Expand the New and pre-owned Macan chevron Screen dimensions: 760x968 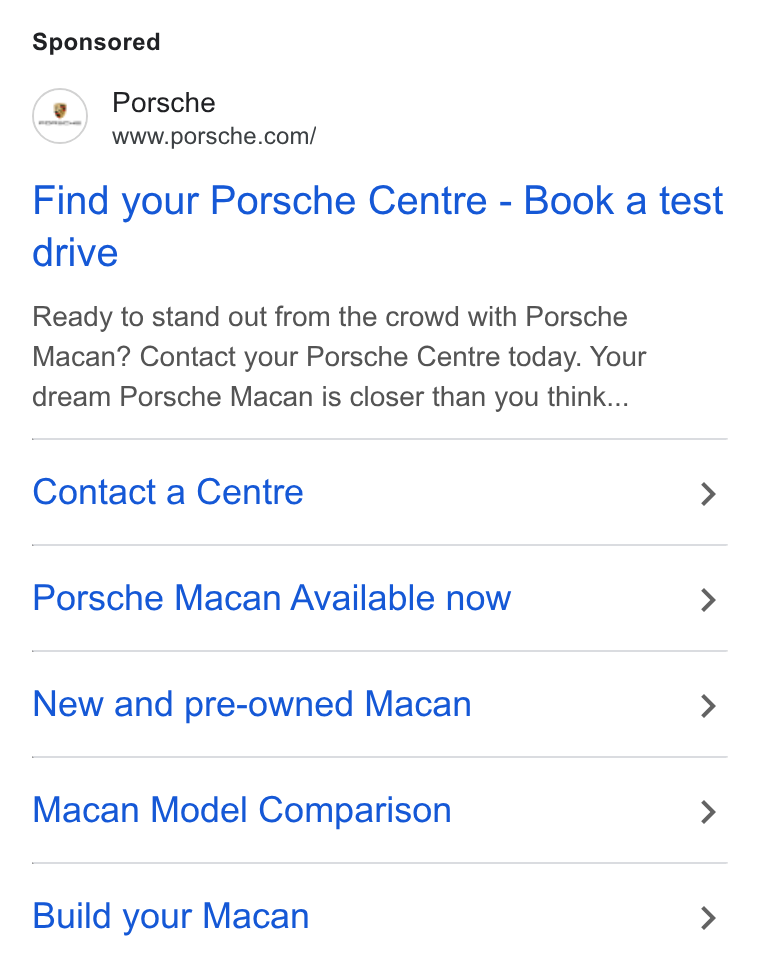click(708, 706)
